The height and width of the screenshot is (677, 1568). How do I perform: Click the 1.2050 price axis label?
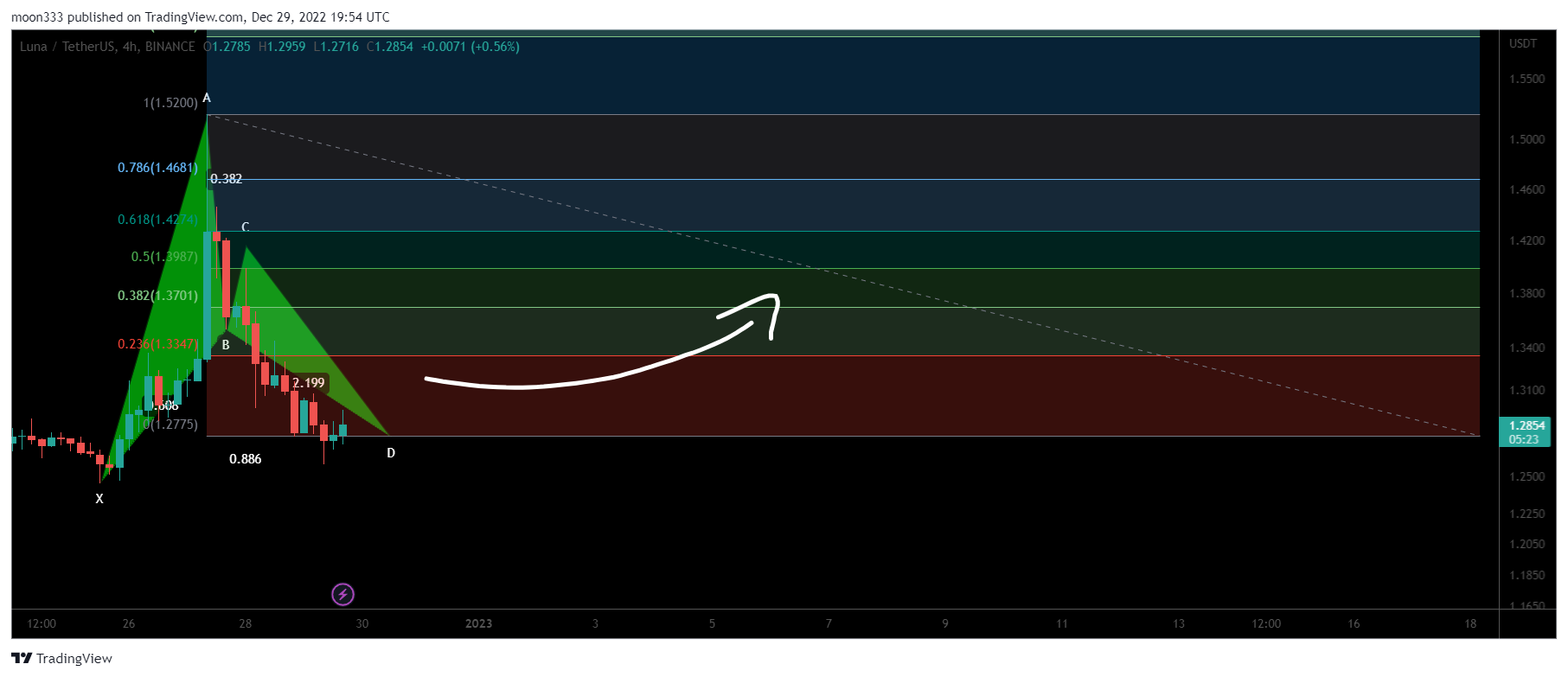[1526, 544]
